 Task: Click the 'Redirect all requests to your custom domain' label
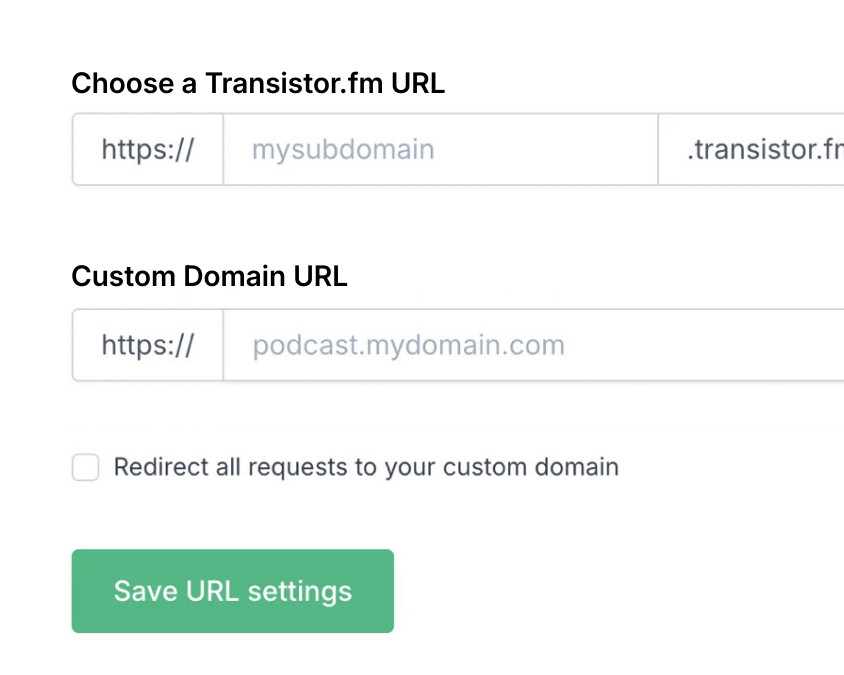tap(366, 467)
